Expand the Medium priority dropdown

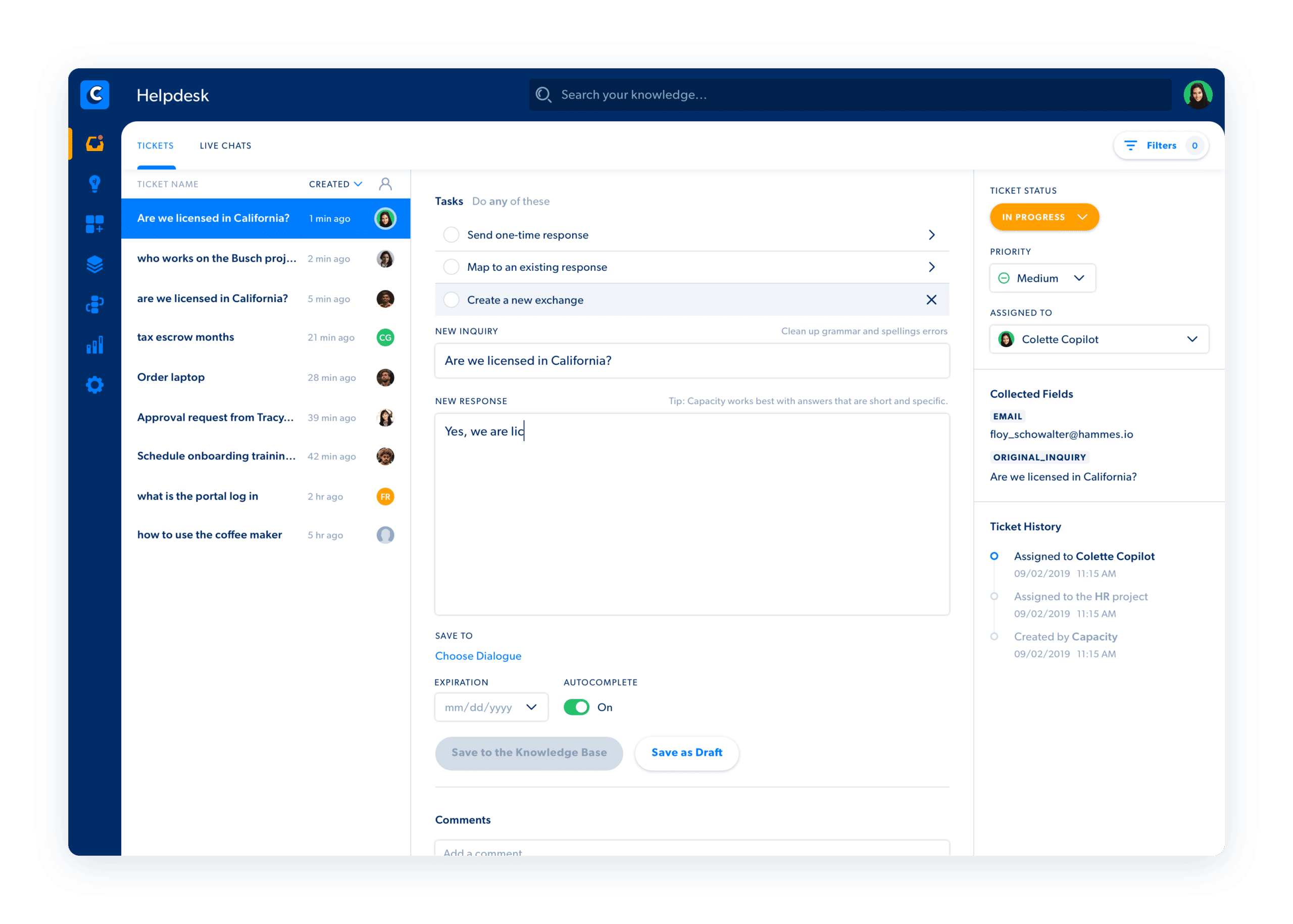click(1042, 278)
